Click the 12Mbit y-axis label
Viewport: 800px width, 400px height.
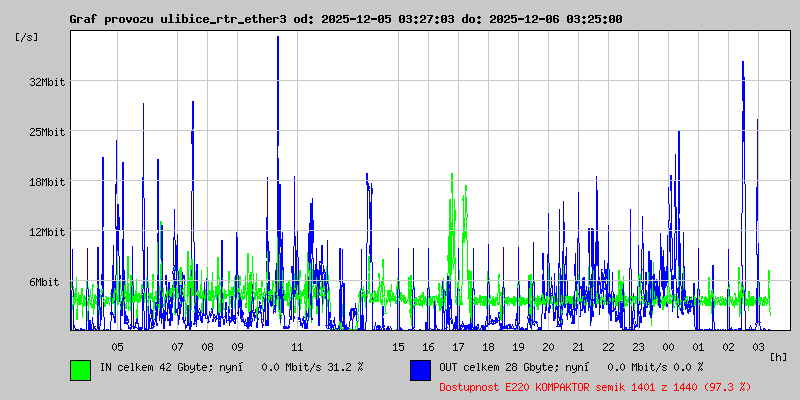click(46, 232)
